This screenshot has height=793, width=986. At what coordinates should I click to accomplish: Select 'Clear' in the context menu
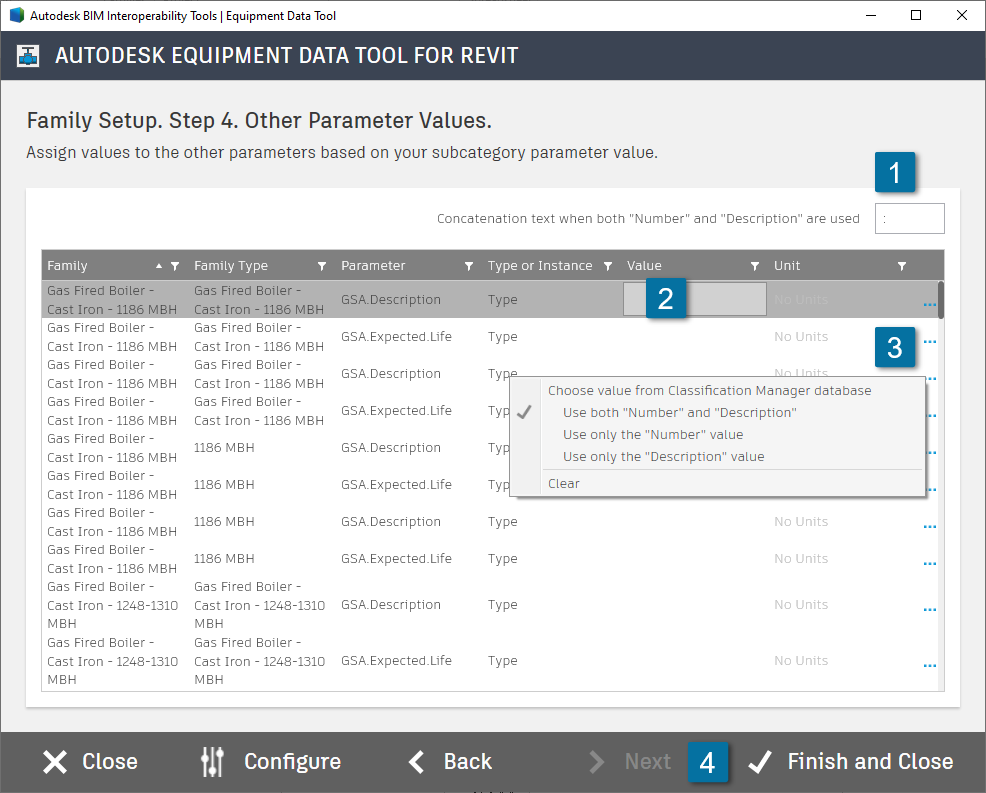pyautogui.click(x=563, y=483)
